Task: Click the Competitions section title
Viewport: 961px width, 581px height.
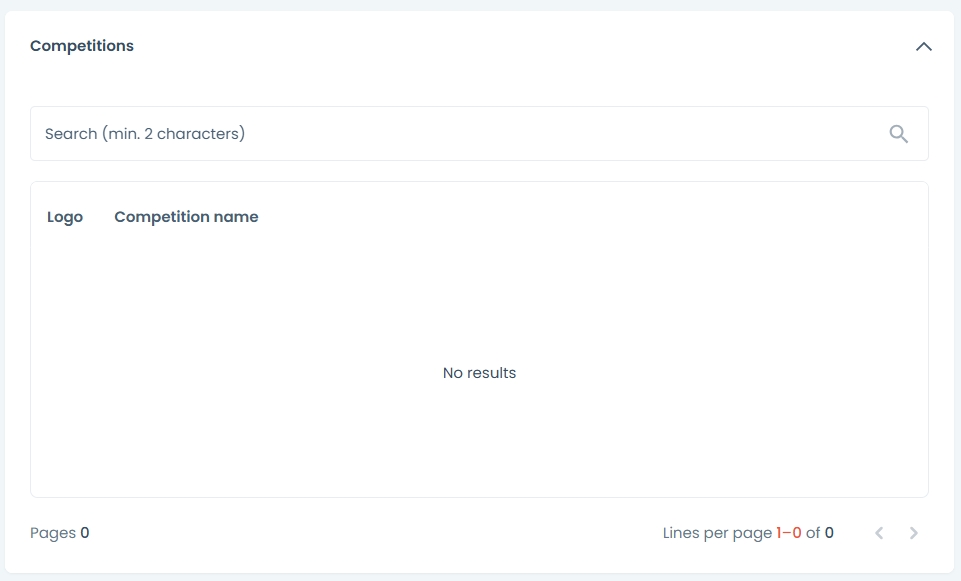Action: click(x=82, y=46)
